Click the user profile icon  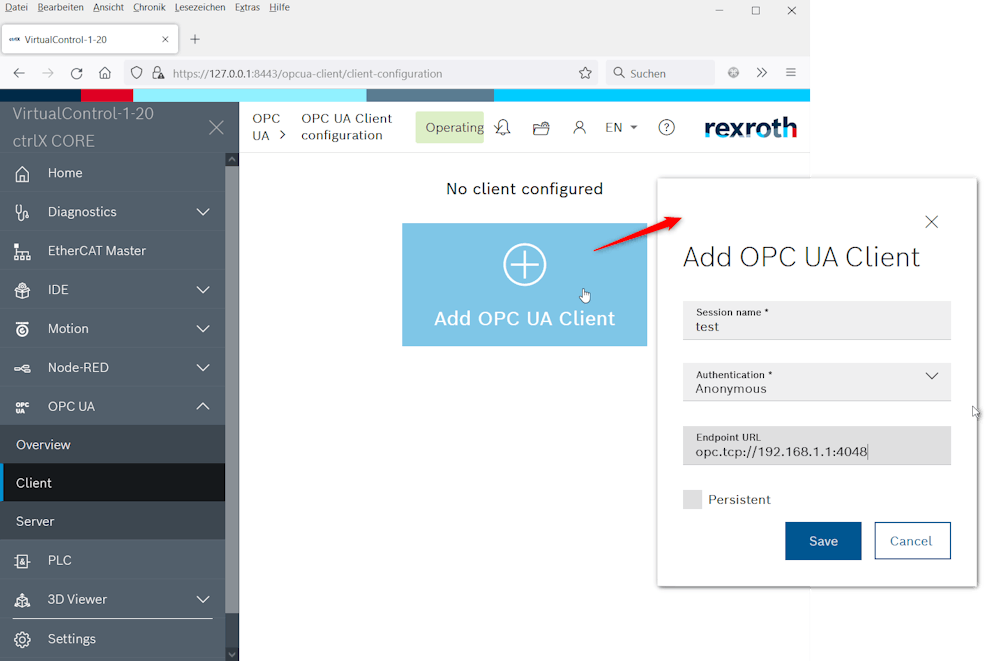tap(579, 128)
